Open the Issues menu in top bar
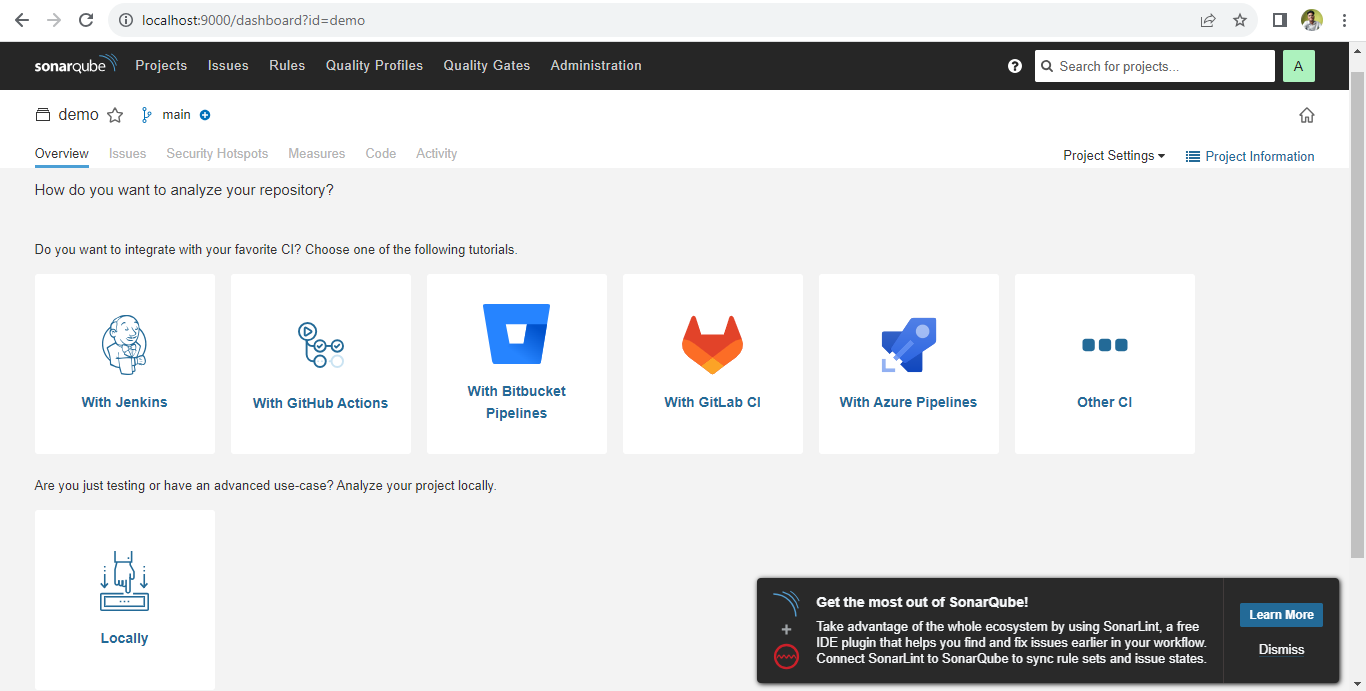 (228, 65)
